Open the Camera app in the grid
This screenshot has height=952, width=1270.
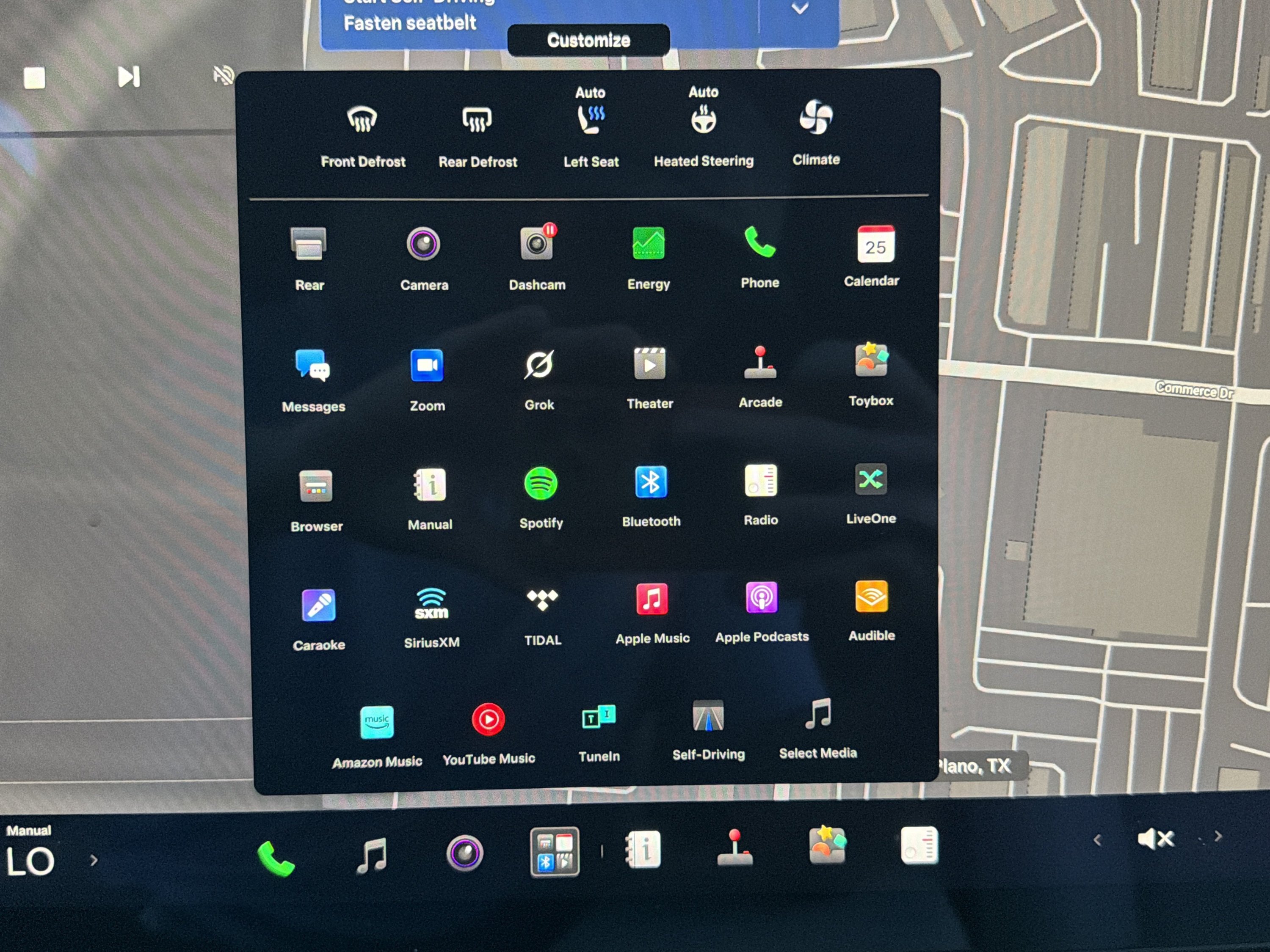click(424, 244)
